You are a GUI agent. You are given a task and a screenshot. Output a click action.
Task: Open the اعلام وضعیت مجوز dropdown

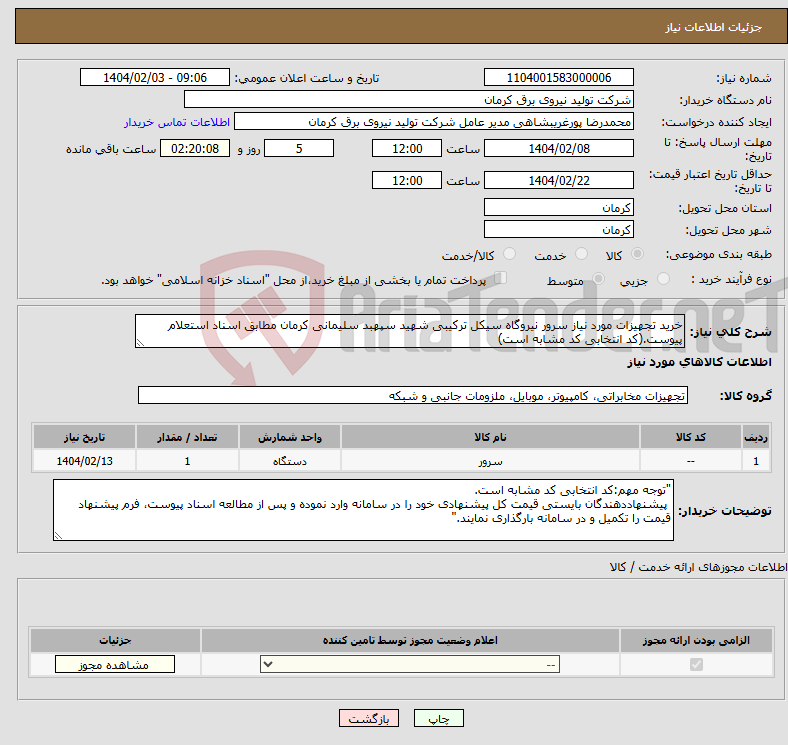point(410,665)
